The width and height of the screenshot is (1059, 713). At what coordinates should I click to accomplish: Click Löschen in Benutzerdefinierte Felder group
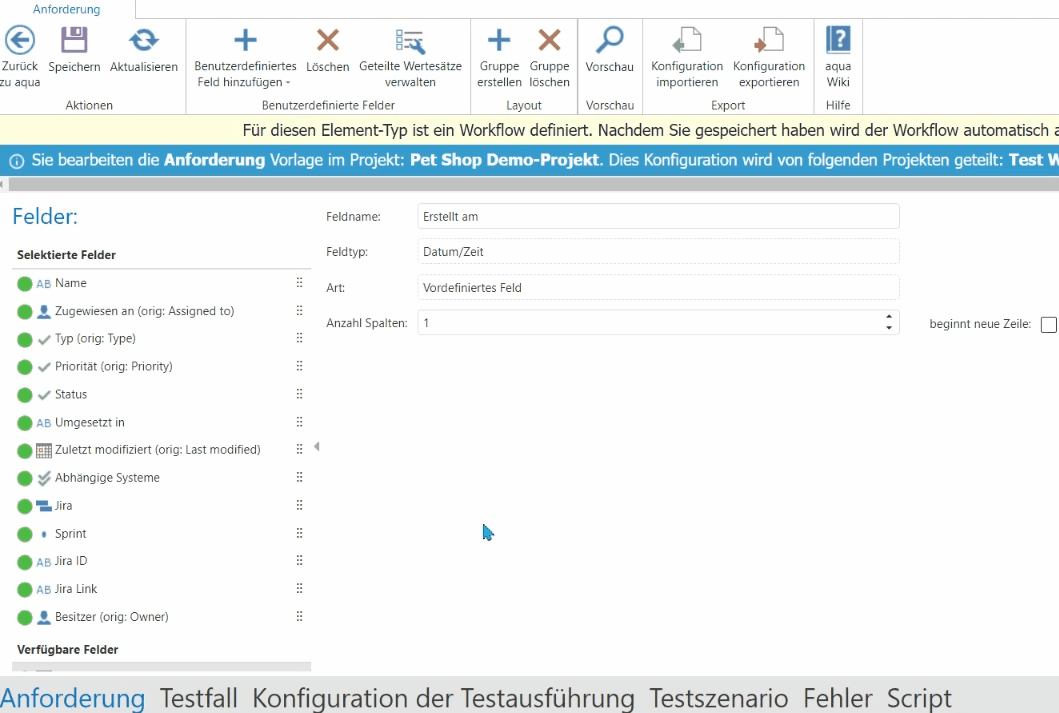click(x=327, y=41)
